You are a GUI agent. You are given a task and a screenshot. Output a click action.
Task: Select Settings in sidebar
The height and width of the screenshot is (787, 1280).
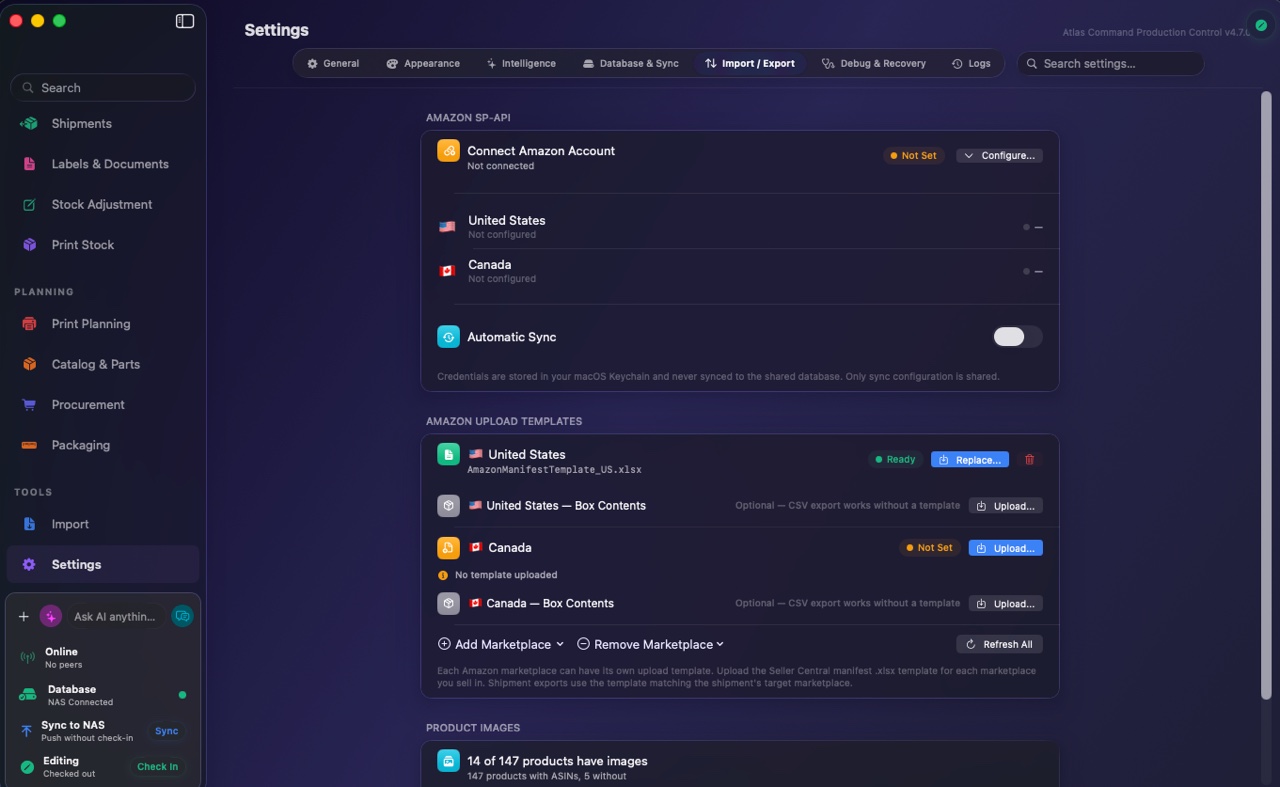[x=103, y=564]
